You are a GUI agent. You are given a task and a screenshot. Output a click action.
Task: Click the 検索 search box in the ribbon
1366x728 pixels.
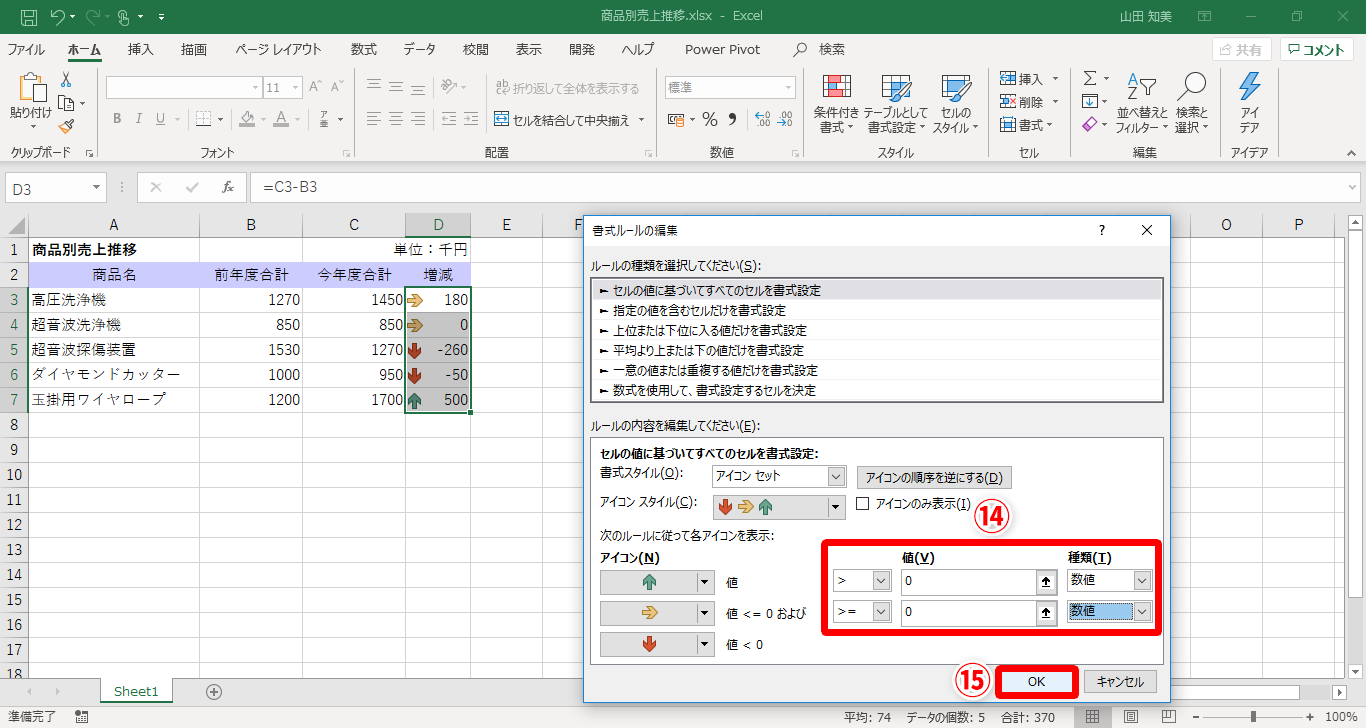pos(820,49)
